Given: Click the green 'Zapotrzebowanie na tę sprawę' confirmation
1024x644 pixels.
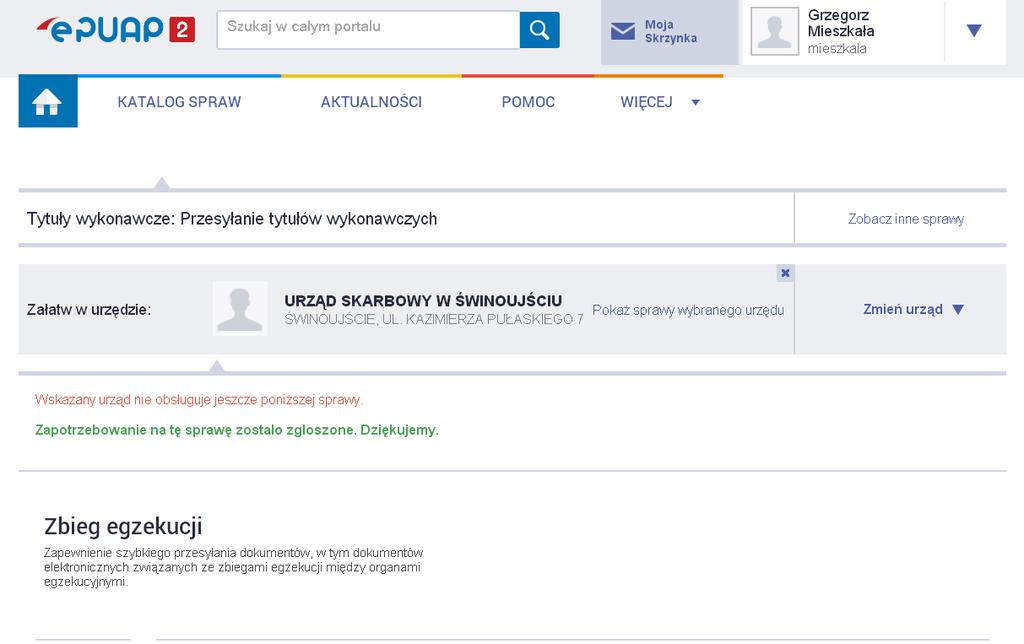Looking at the screenshot, I should [237, 430].
